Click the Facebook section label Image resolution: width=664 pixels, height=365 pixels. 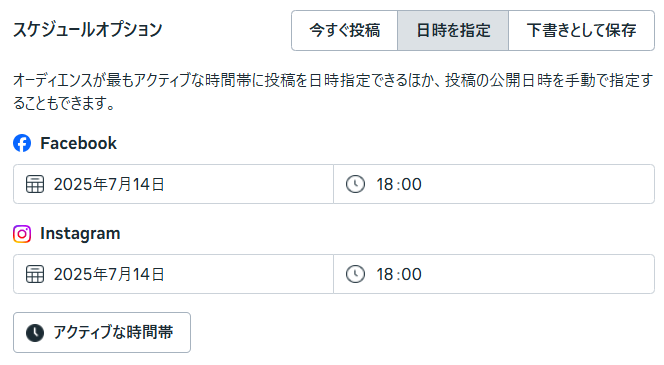[x=78, y=144]
